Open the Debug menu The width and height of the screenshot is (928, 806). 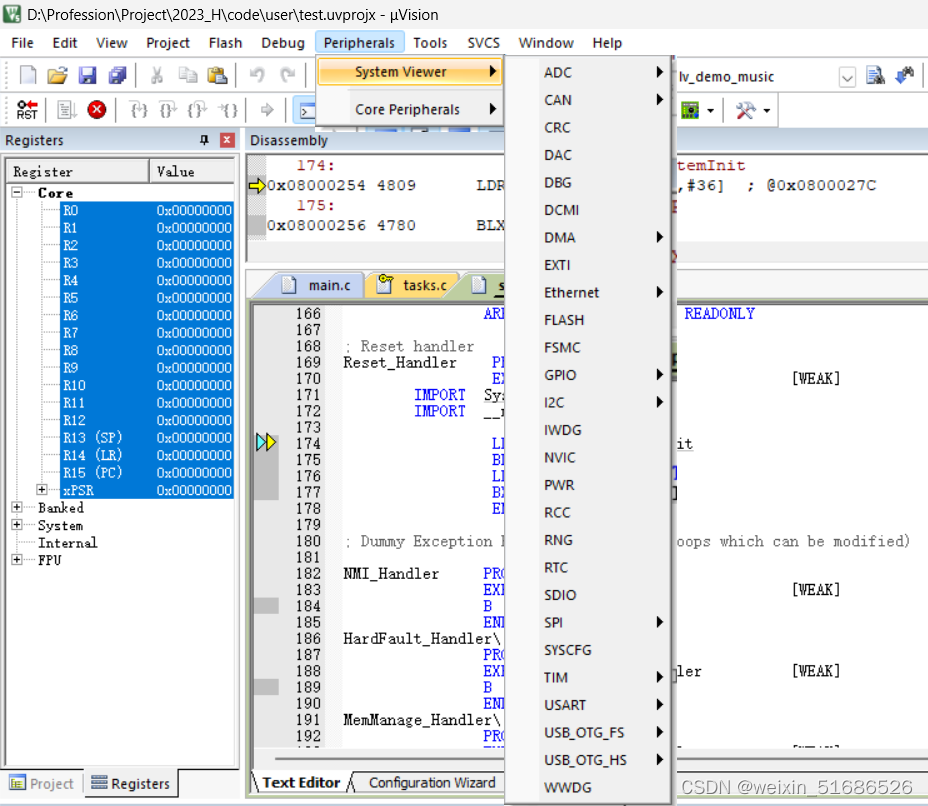click(x=283, y=43)
